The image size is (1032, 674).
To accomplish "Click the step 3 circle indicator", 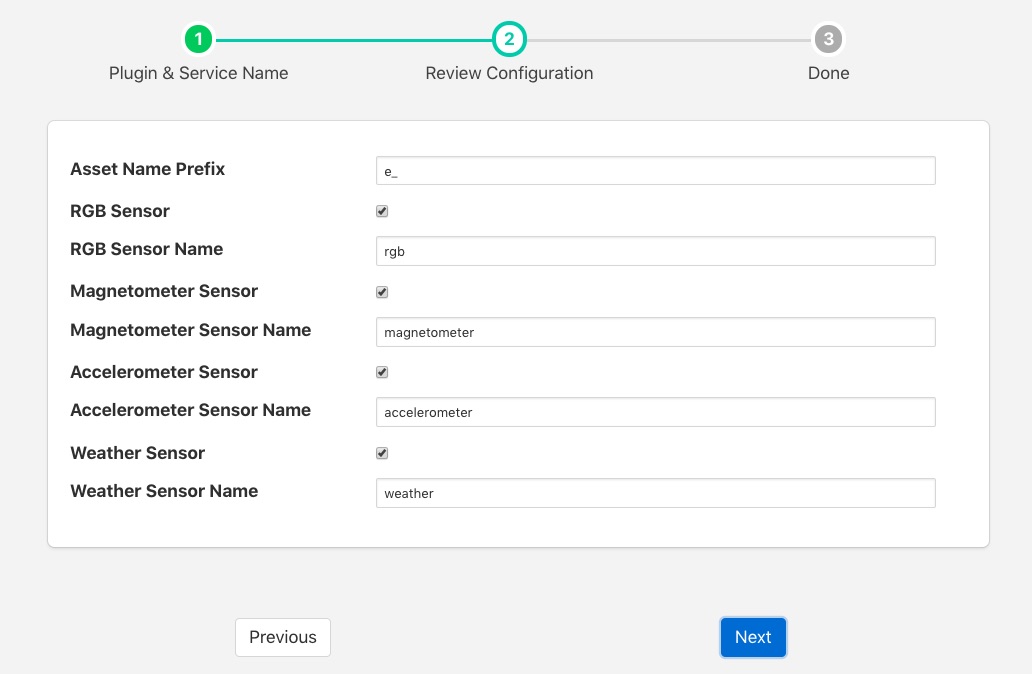I will [828, 40].
